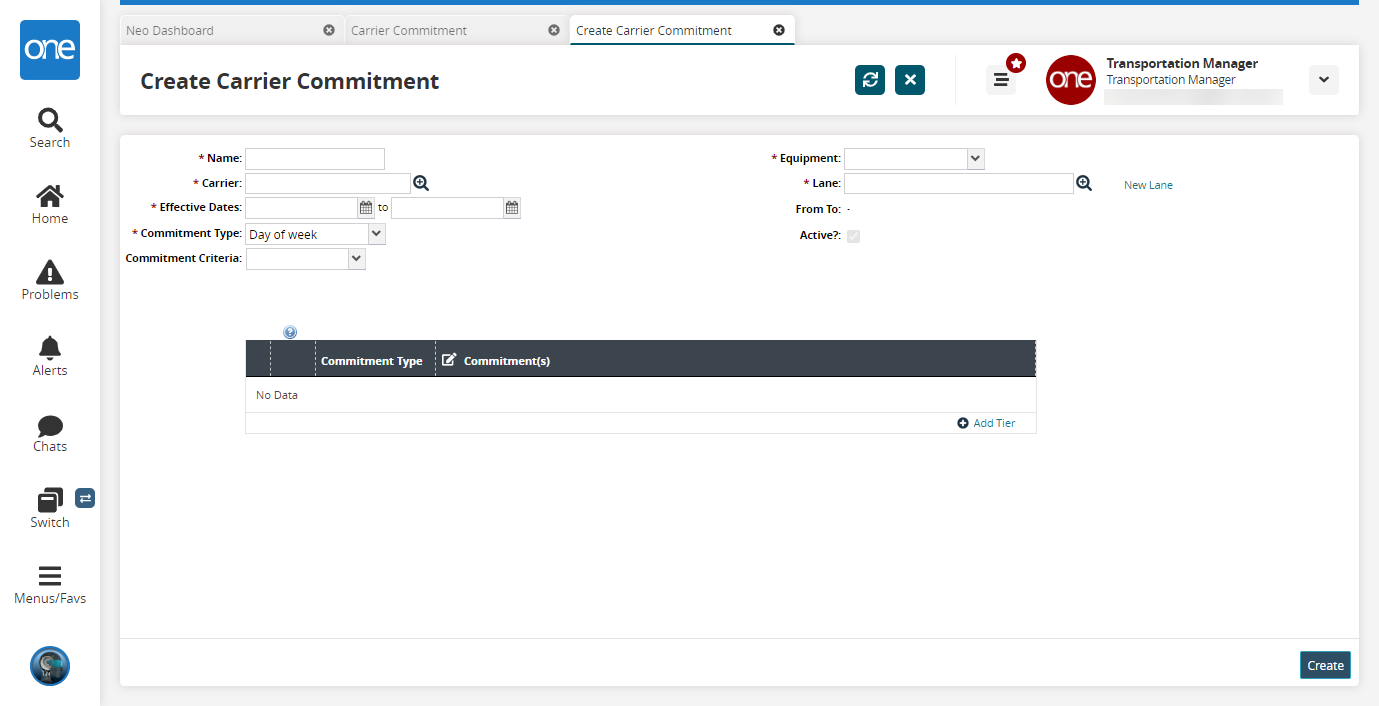Open Search from the sidebar
Viewport: 1379px width, 706px height.
[50, 129]
